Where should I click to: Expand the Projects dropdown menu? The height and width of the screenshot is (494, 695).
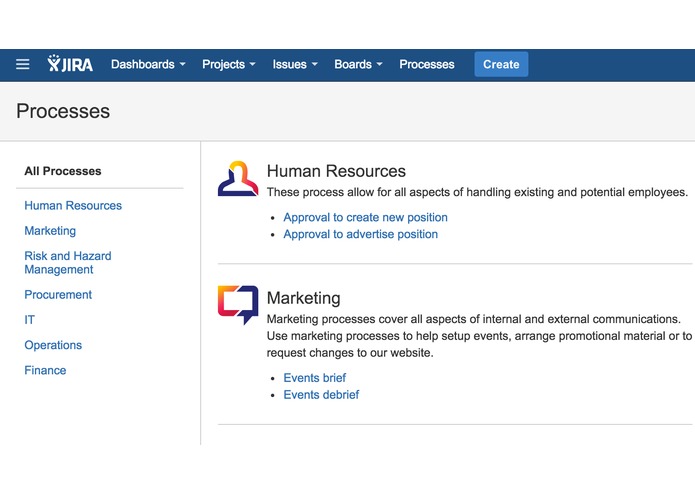pos(229,65)
